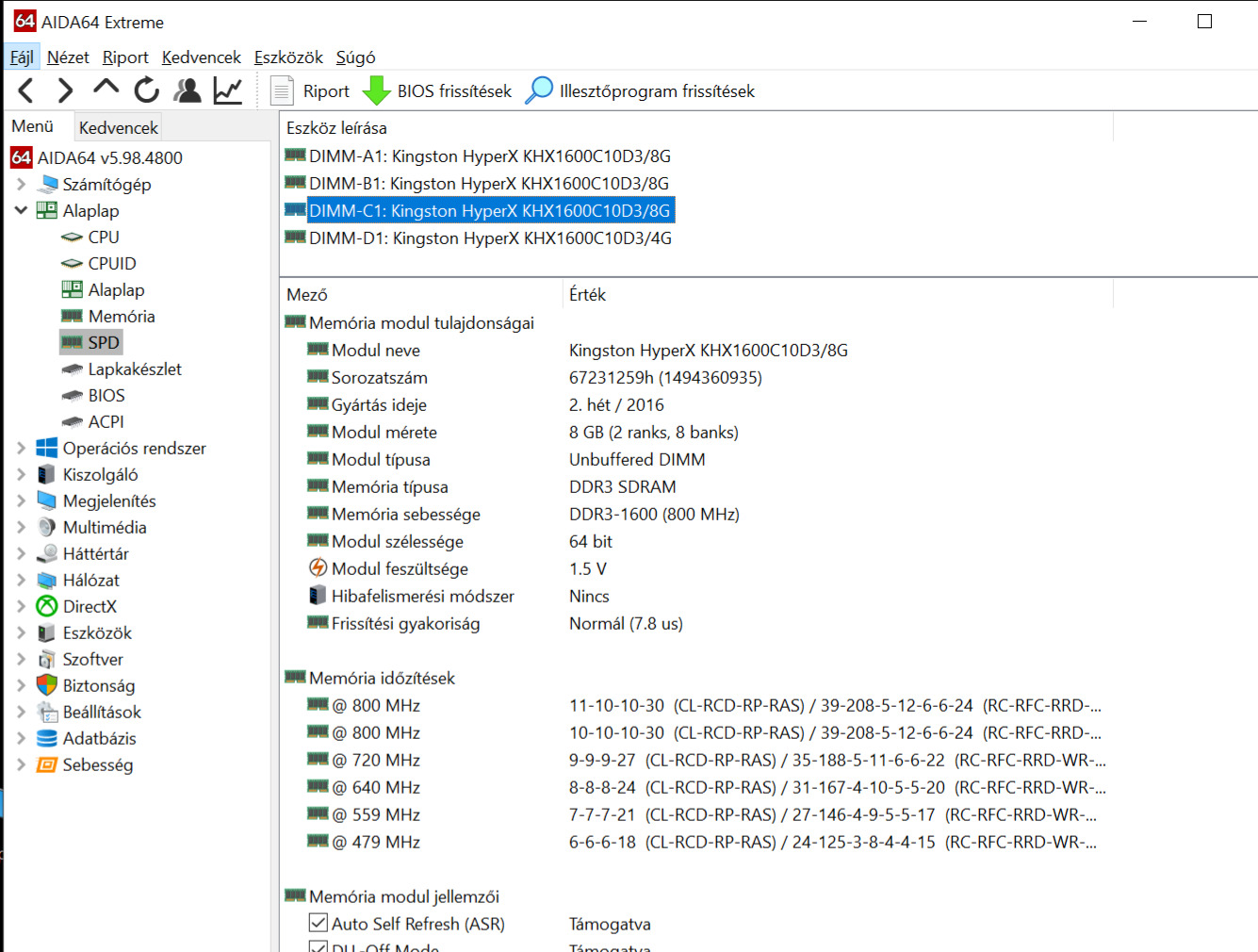1258x952 pixels.
Task: Click the Érték column header
Action: click(x=838, y=294)
